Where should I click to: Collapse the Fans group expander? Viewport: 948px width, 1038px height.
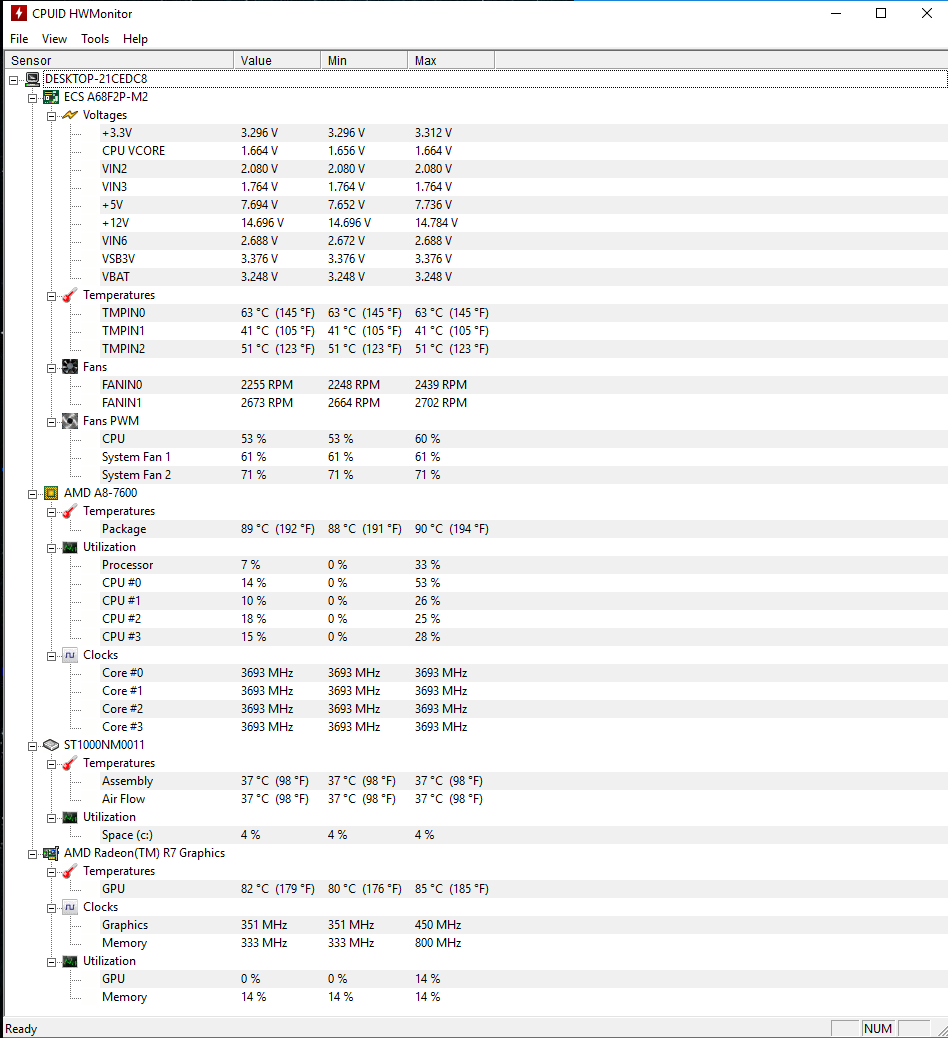click(52, 368)
